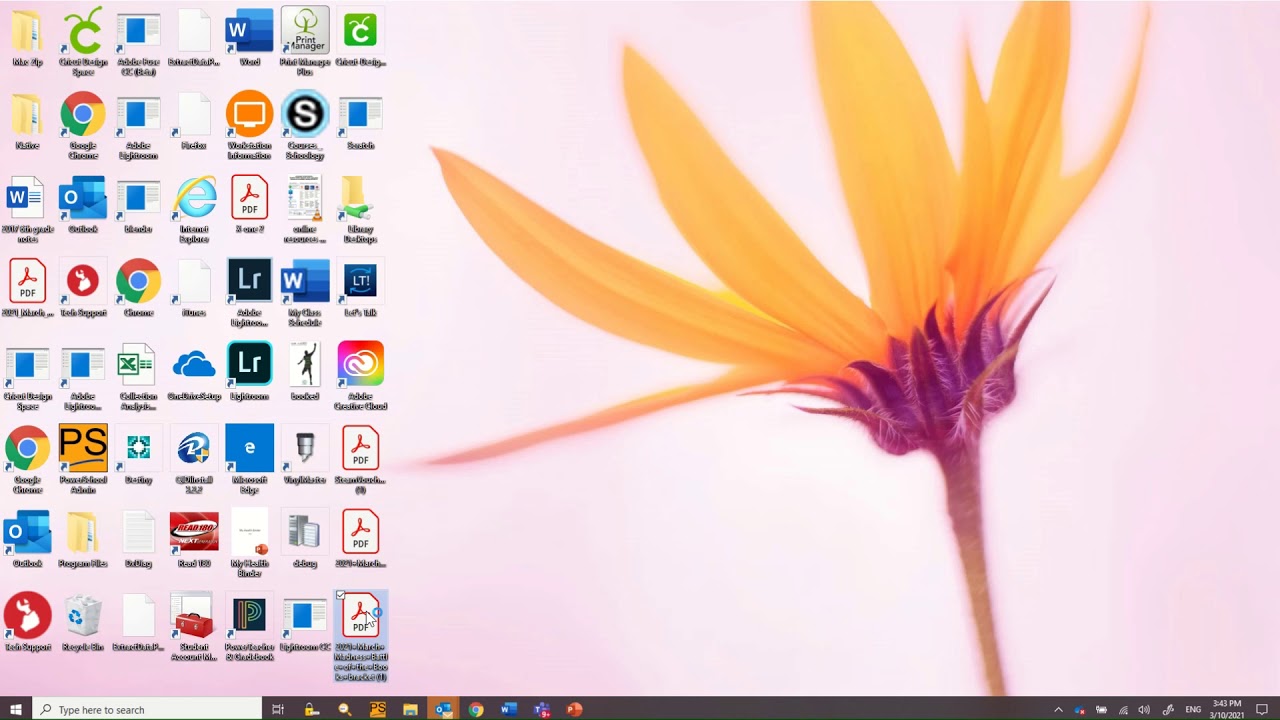
Task: Select the highlighted March Madness bracket PDF
Action: [361, 637]
